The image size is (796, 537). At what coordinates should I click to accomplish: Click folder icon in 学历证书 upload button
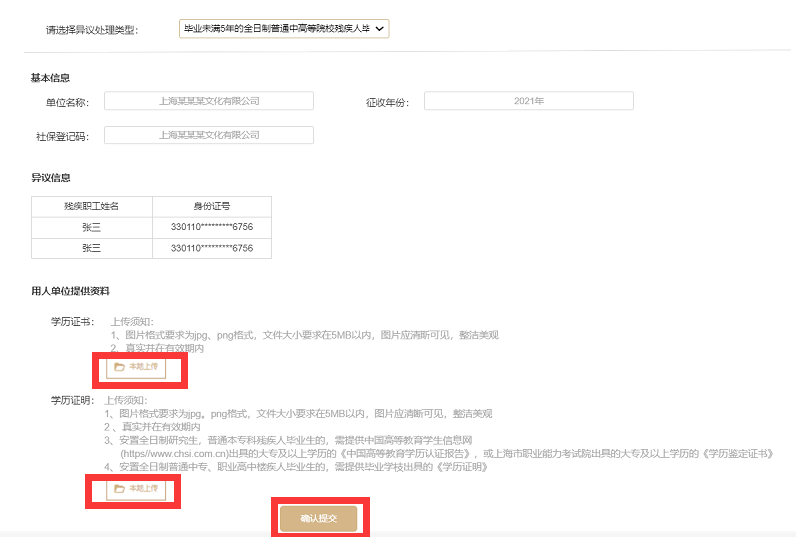(x=120, y=367)
